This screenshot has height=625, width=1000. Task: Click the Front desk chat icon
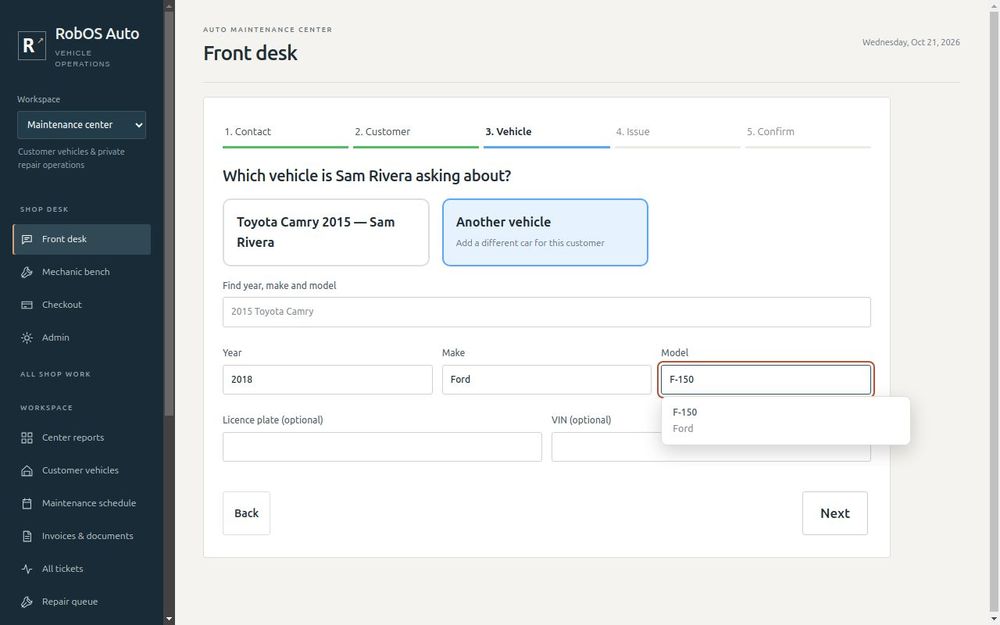click(x=27, y=239)
